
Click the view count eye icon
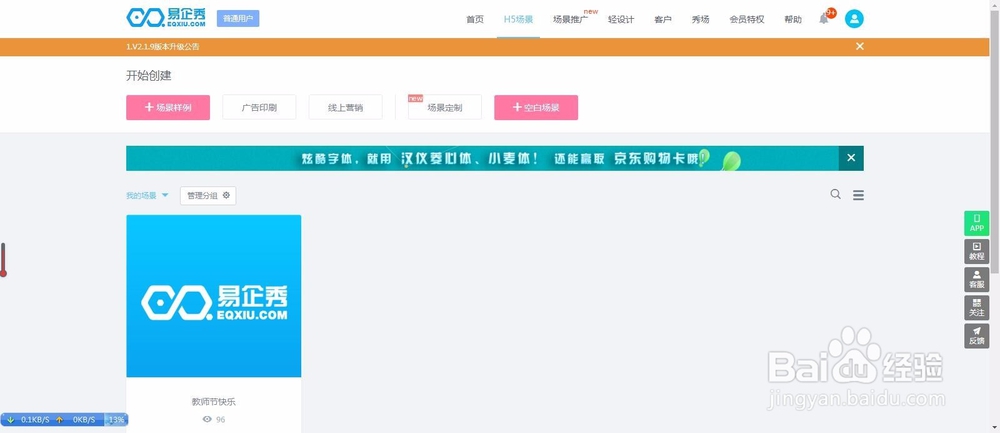tap(207, 420)
